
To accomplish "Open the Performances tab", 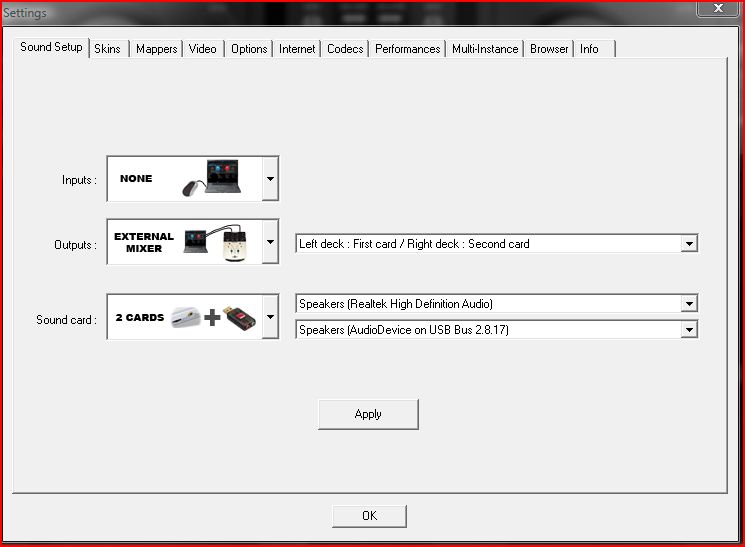I will coord(407,49).
